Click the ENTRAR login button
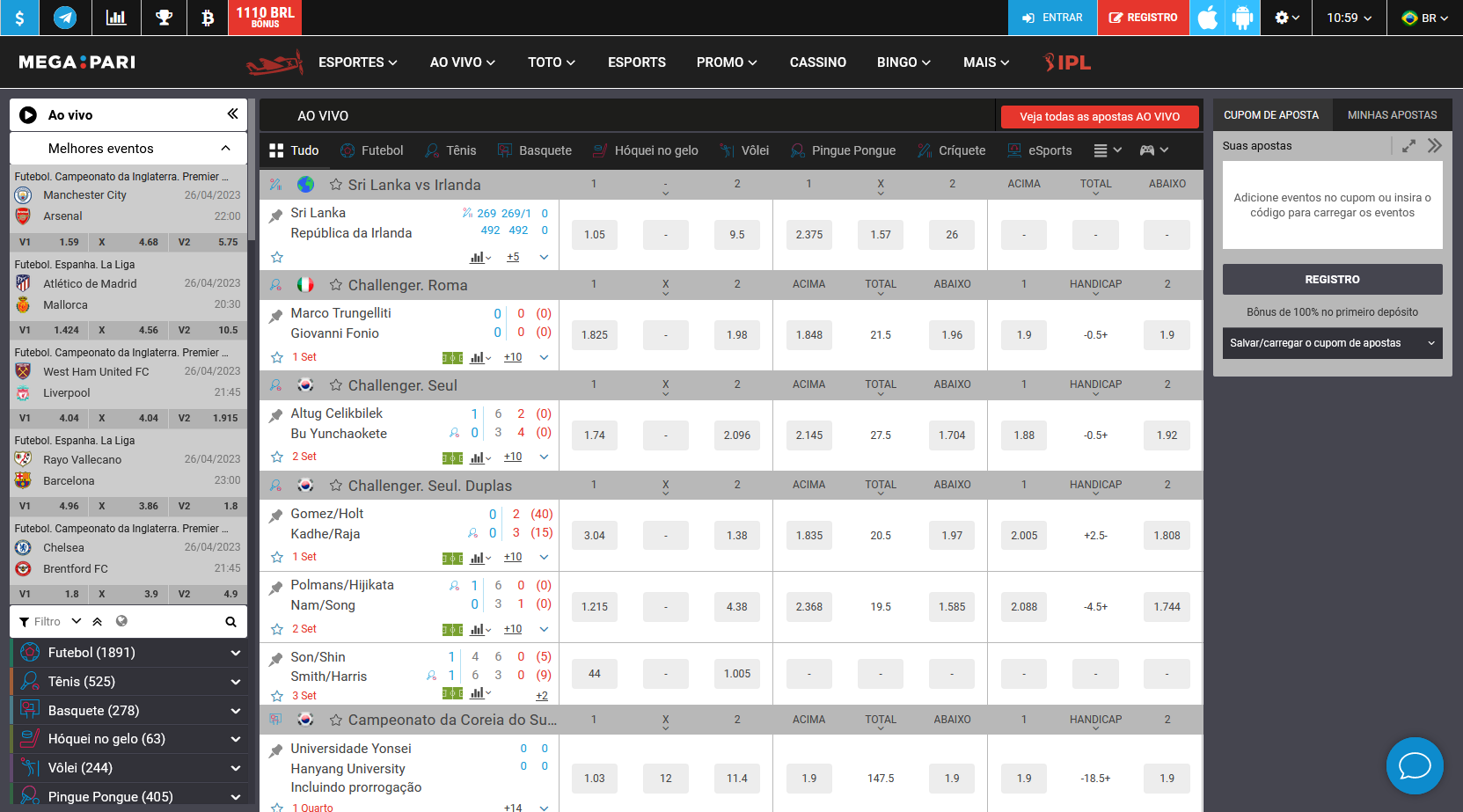The image size is (1463, 812). point(1052,18)
